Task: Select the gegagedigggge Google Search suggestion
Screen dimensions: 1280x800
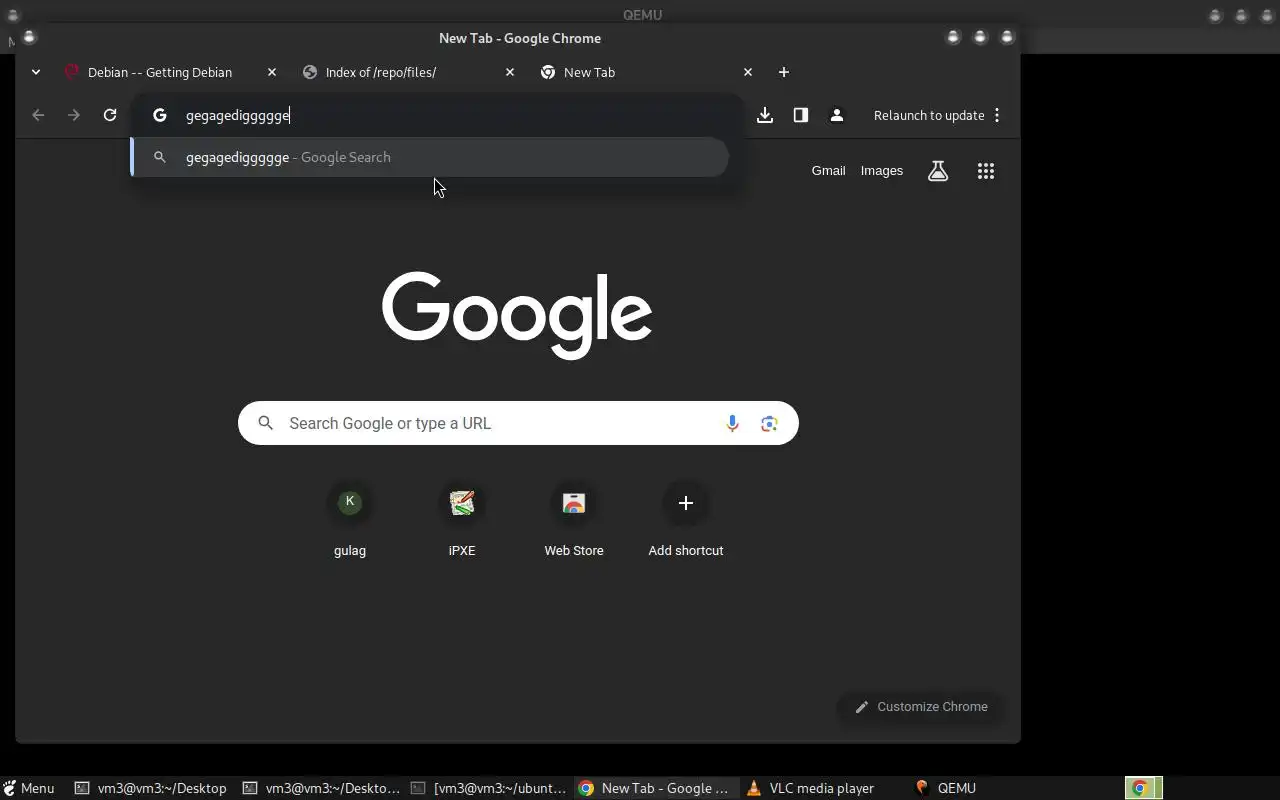Action: (x=430, y=157)
